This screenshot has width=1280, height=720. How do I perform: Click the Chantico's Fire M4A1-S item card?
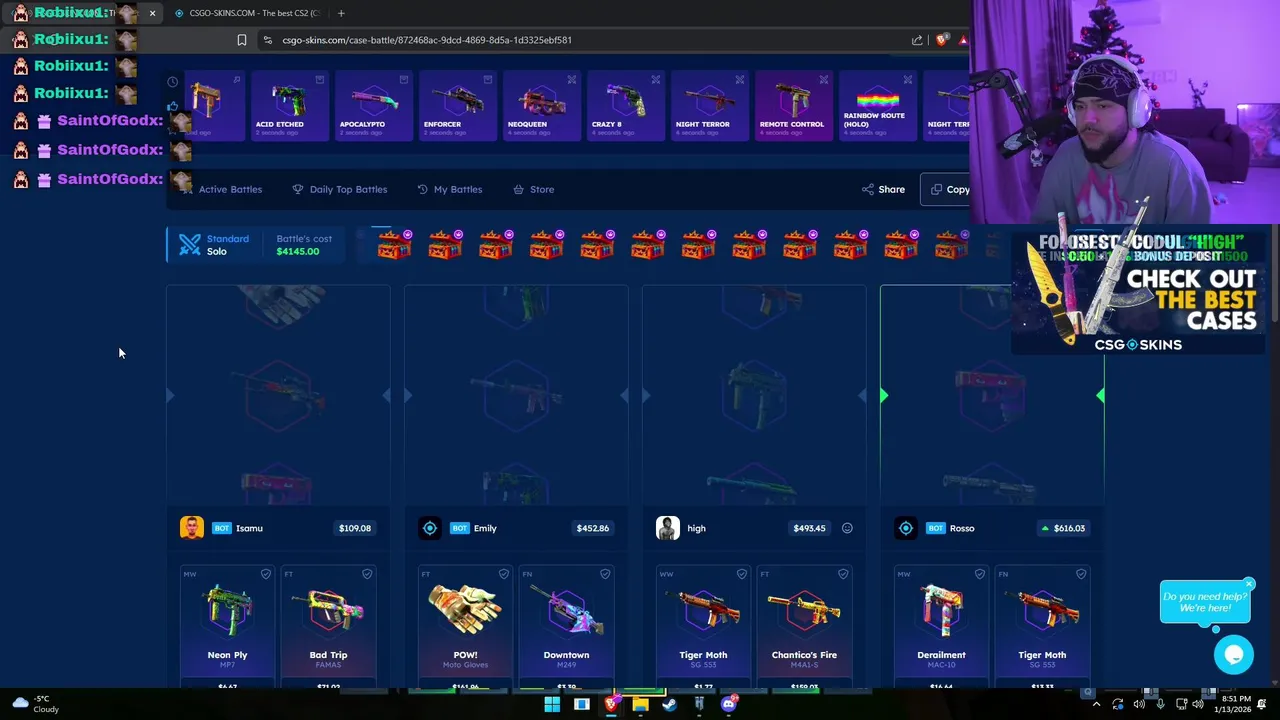(804, 627)
